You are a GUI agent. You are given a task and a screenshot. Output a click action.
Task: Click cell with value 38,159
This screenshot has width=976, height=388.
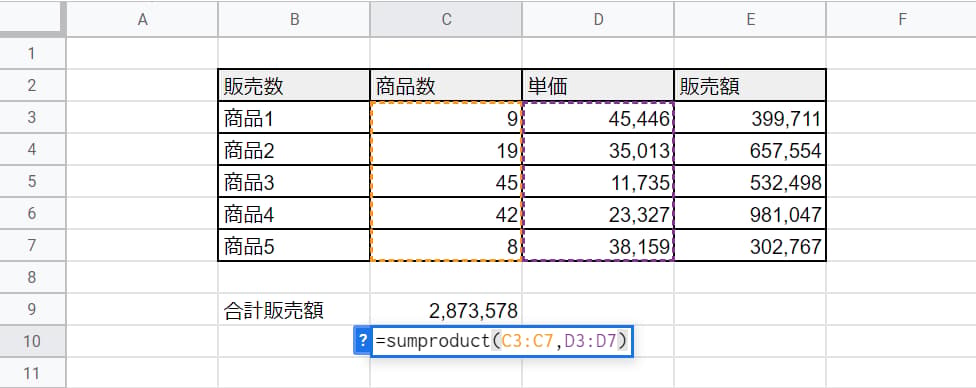coord(598,245)
